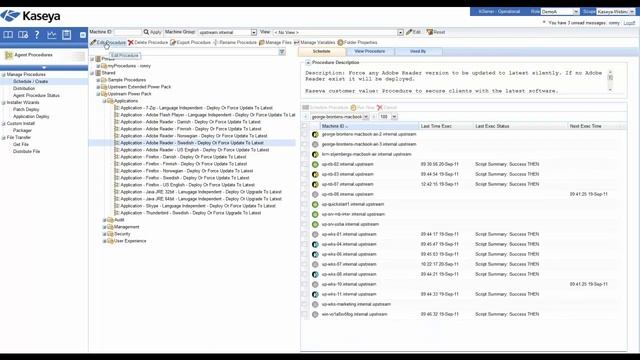Collapse the Procedure Description section

(x=308, y=63)
